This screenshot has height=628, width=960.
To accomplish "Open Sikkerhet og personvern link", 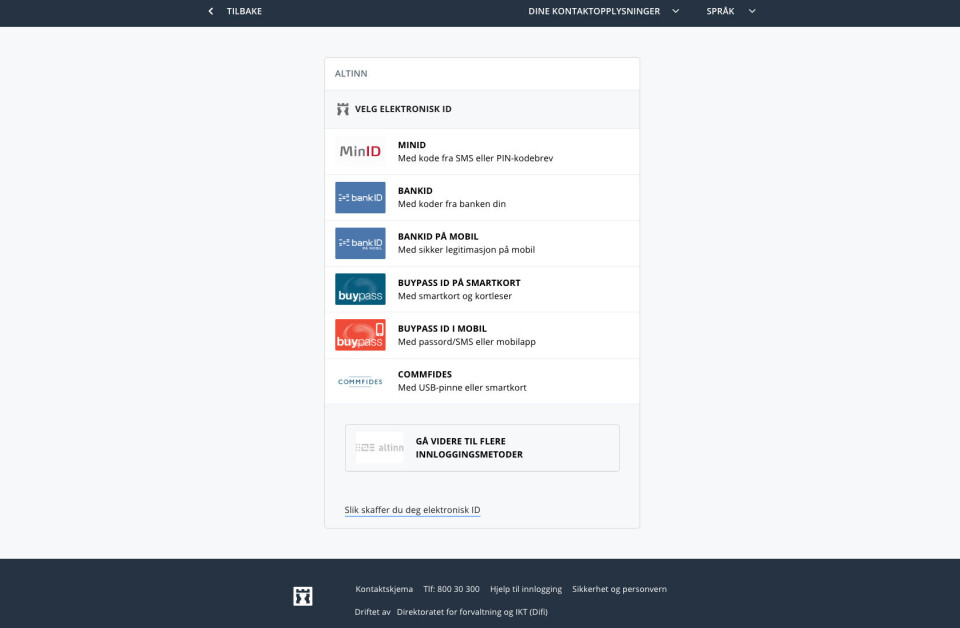I will pos(619,589).
